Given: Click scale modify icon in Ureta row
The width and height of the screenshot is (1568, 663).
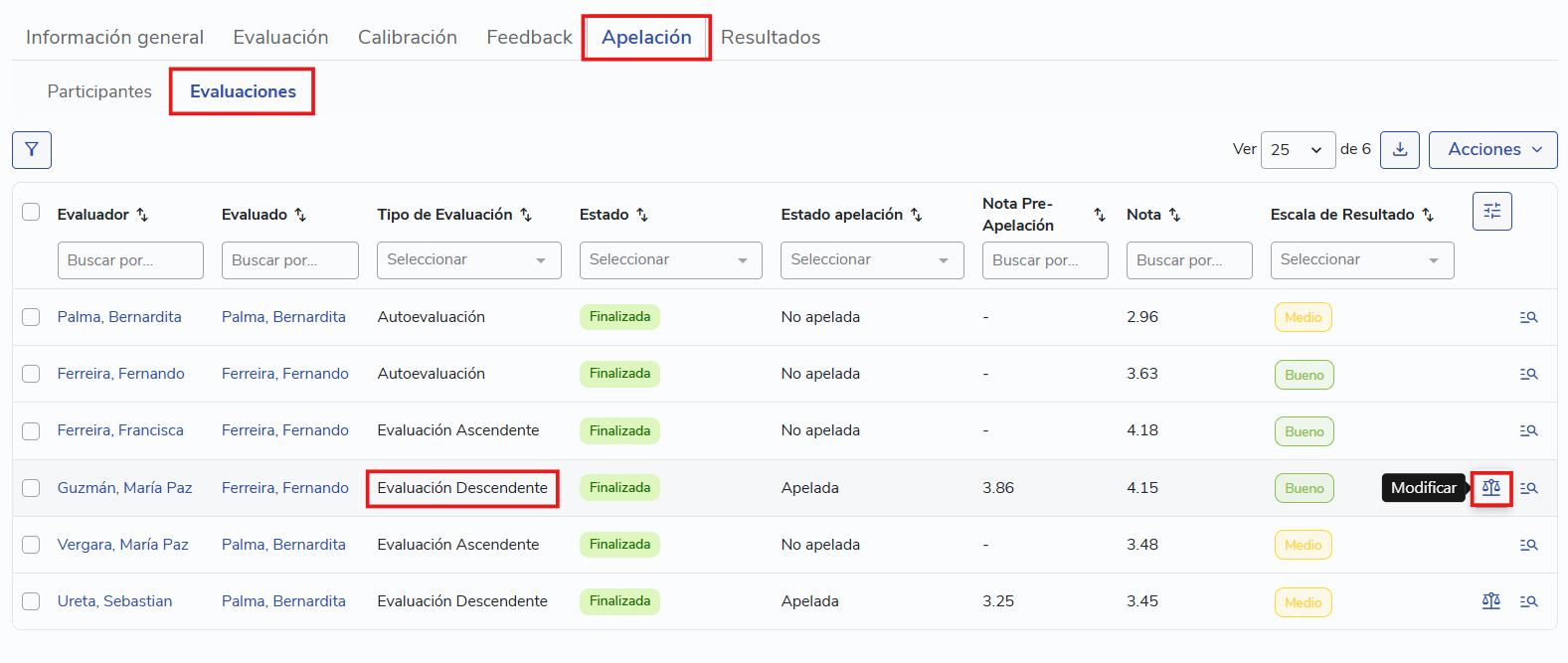Looking at the screenshot, I should (x=1490, y=601).
